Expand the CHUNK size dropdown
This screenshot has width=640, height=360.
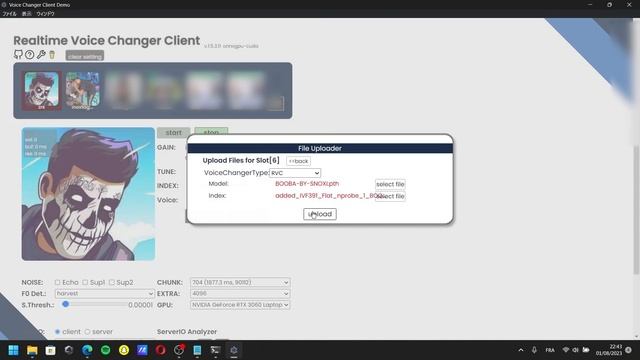pyautogui.click(x=240, y=282)
